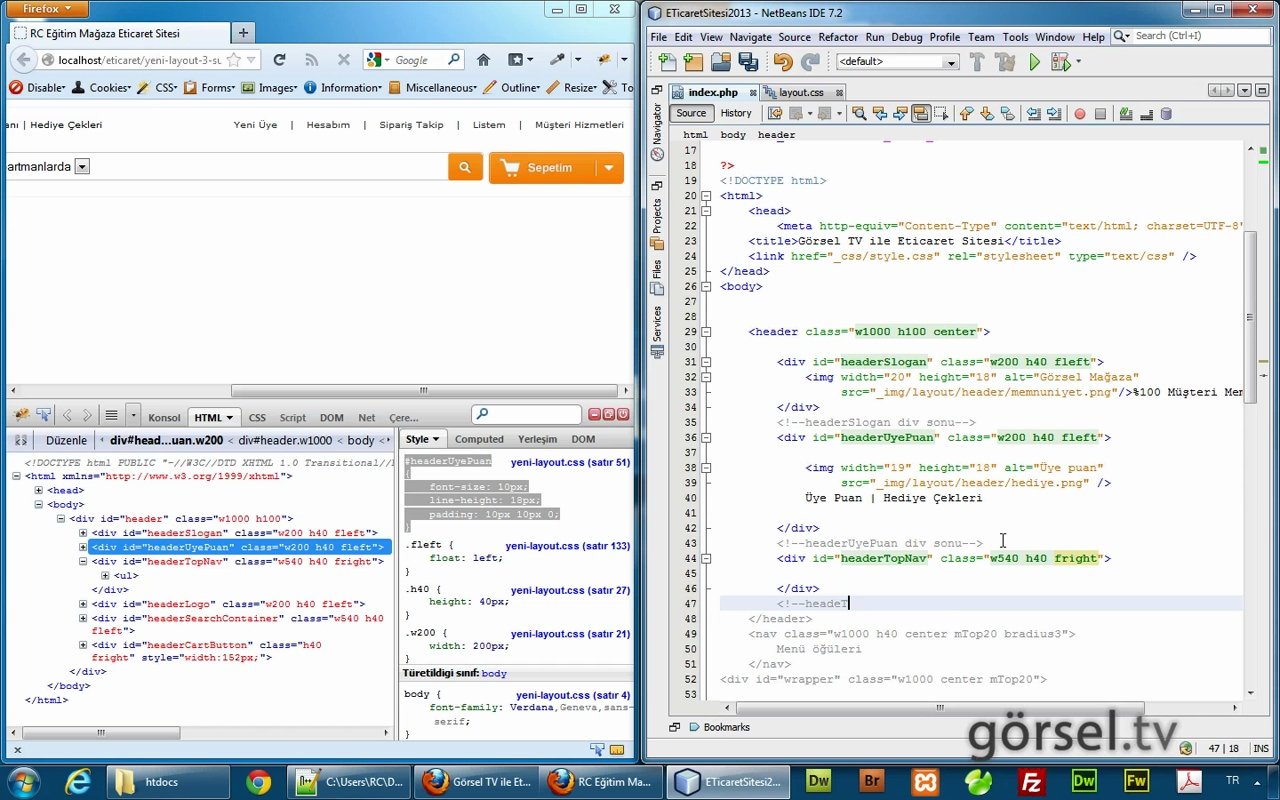Expand the head node in Firebug

tap(39, 491)
